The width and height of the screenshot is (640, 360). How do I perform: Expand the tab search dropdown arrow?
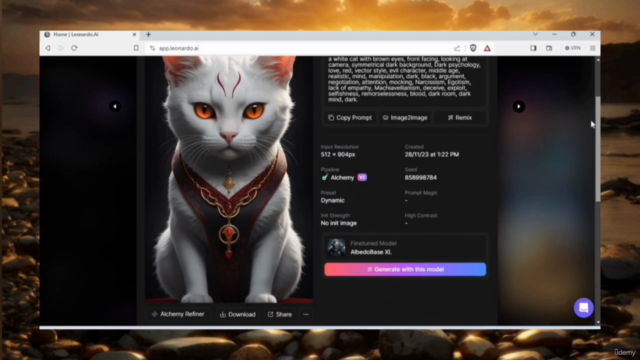[536, 34]
